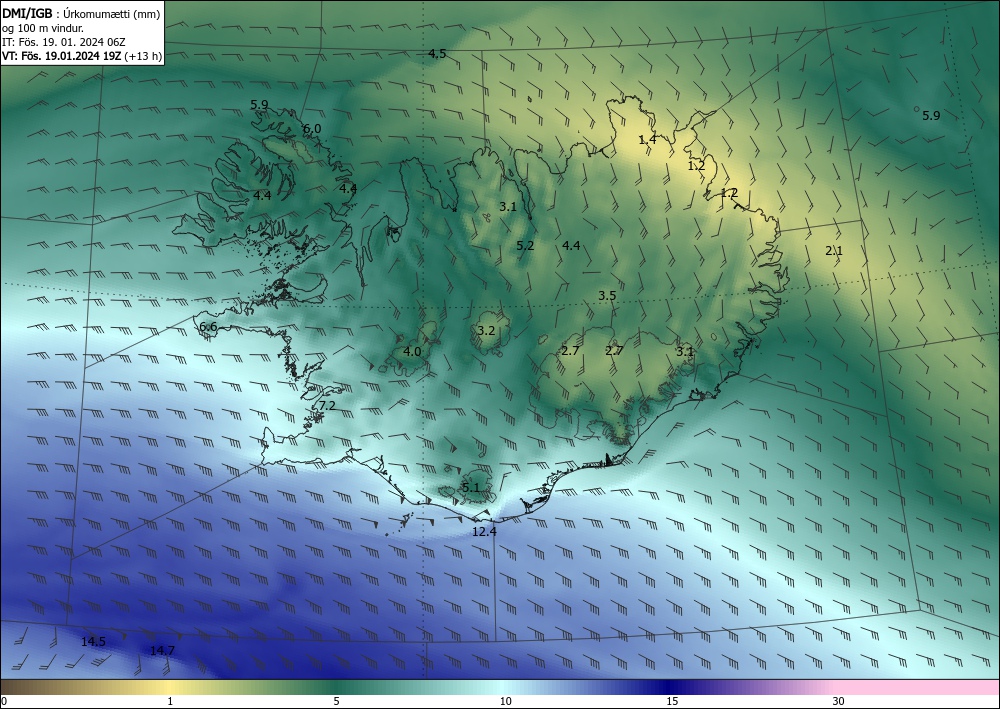Click the 12.4 value off the south coast

pos(484,531)
